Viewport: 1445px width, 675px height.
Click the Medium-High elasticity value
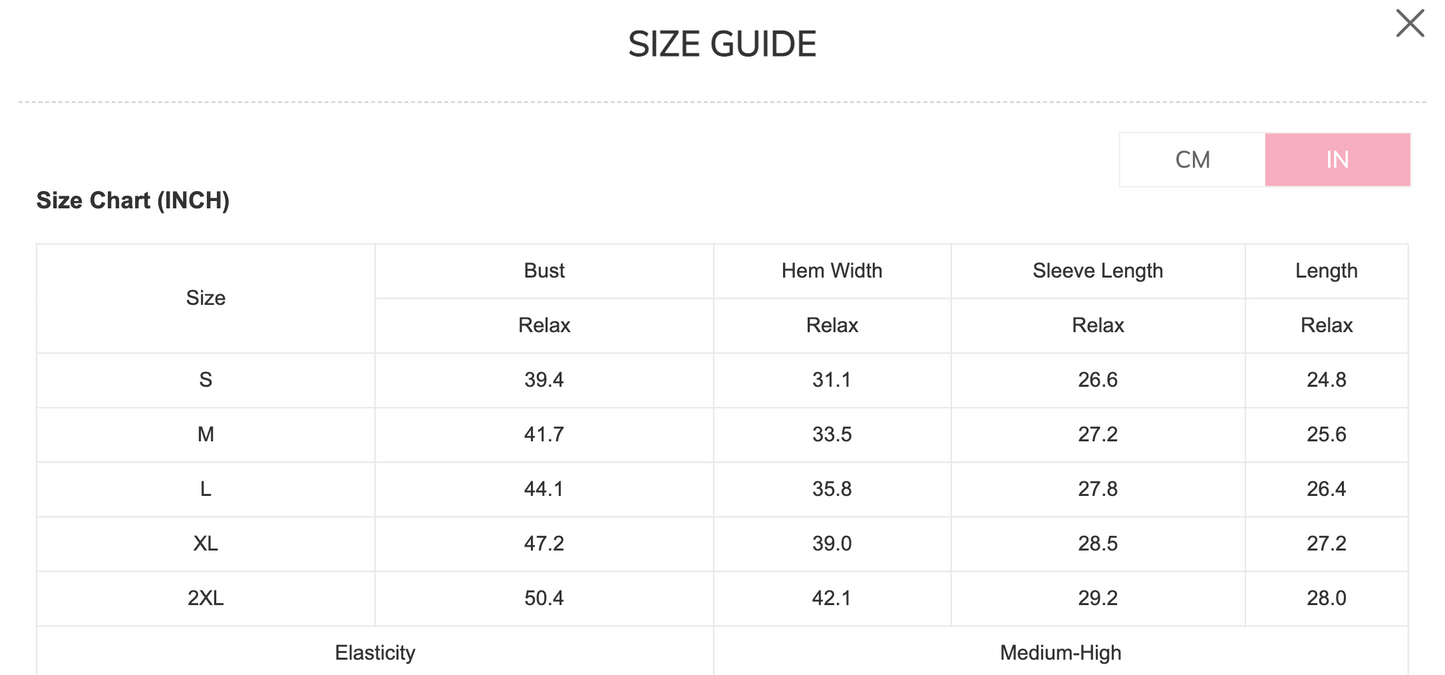pyautogui.click(x=1060, y=653)
